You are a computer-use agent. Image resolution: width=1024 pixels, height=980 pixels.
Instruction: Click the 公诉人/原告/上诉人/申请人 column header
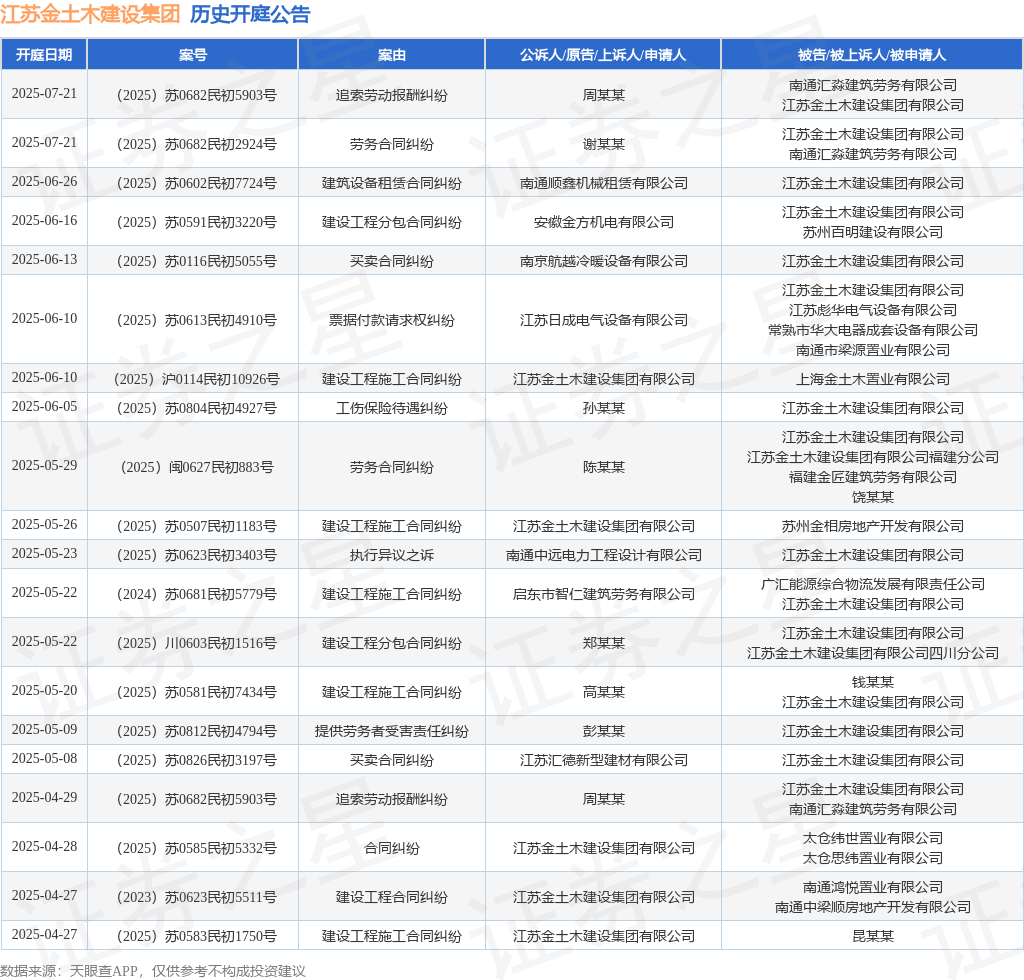point(603,55)
